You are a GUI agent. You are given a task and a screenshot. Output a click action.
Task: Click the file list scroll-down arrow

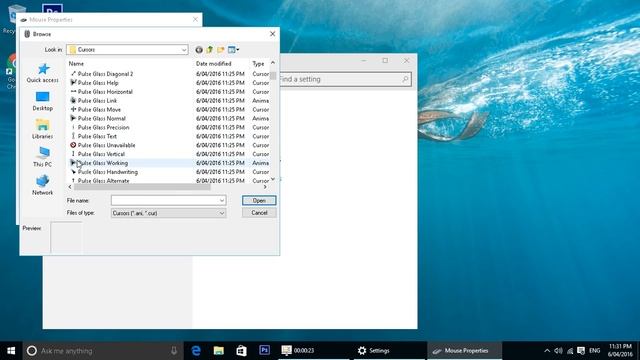click(273, 179)
